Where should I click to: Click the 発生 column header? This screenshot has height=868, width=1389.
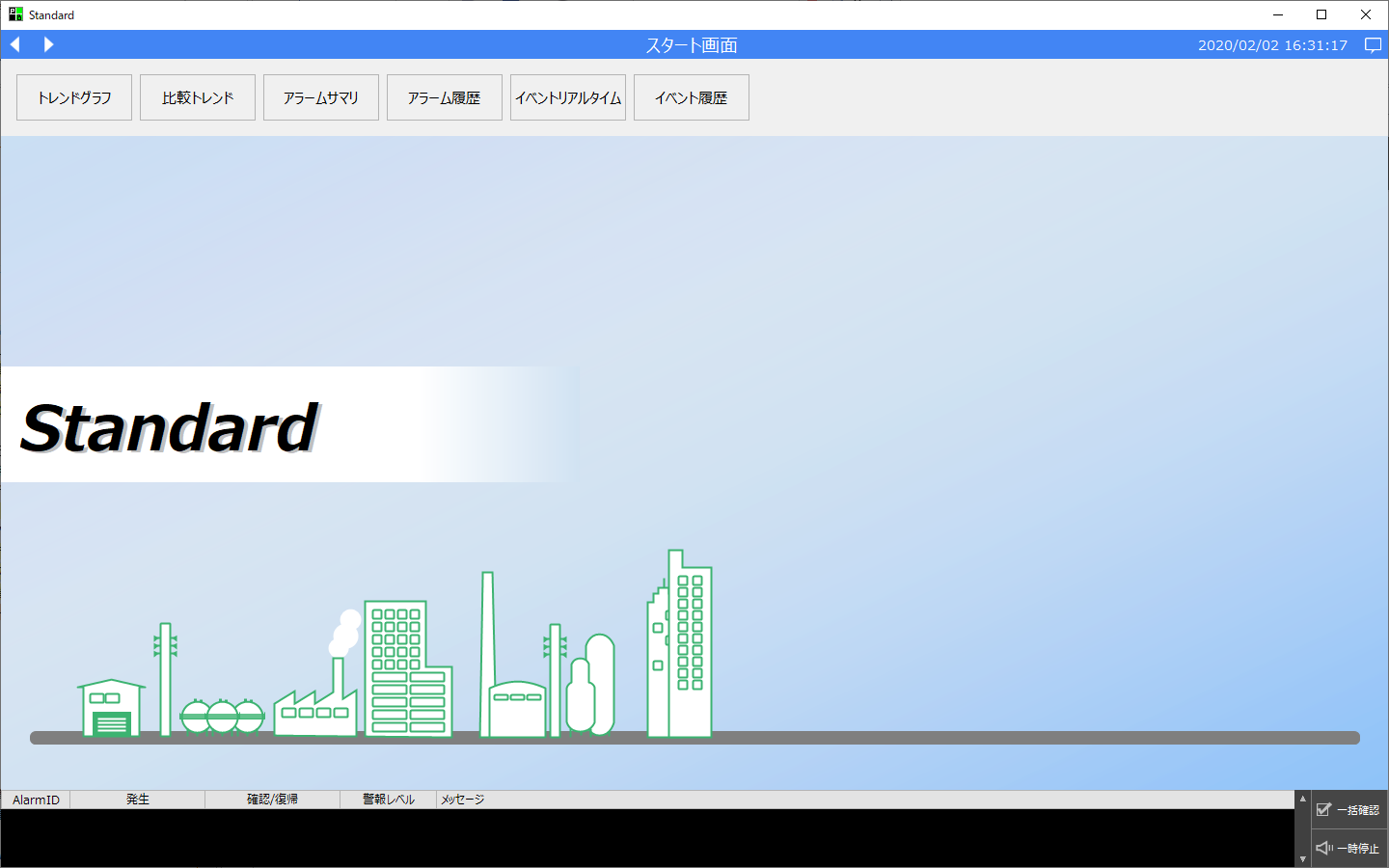pos(137,800)
